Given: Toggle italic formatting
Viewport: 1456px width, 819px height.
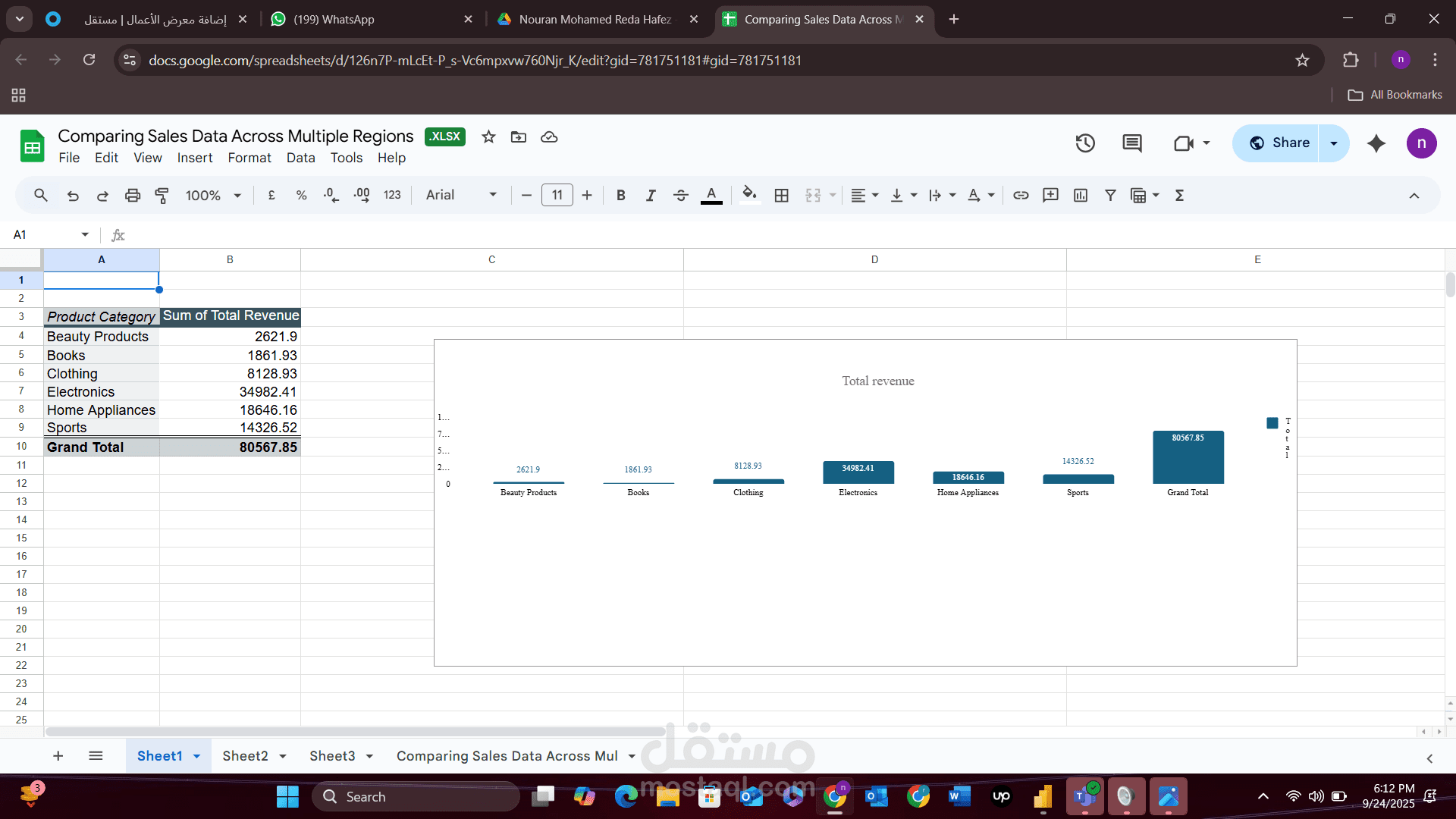Looking at the screenshot, I should click(651, 196).
